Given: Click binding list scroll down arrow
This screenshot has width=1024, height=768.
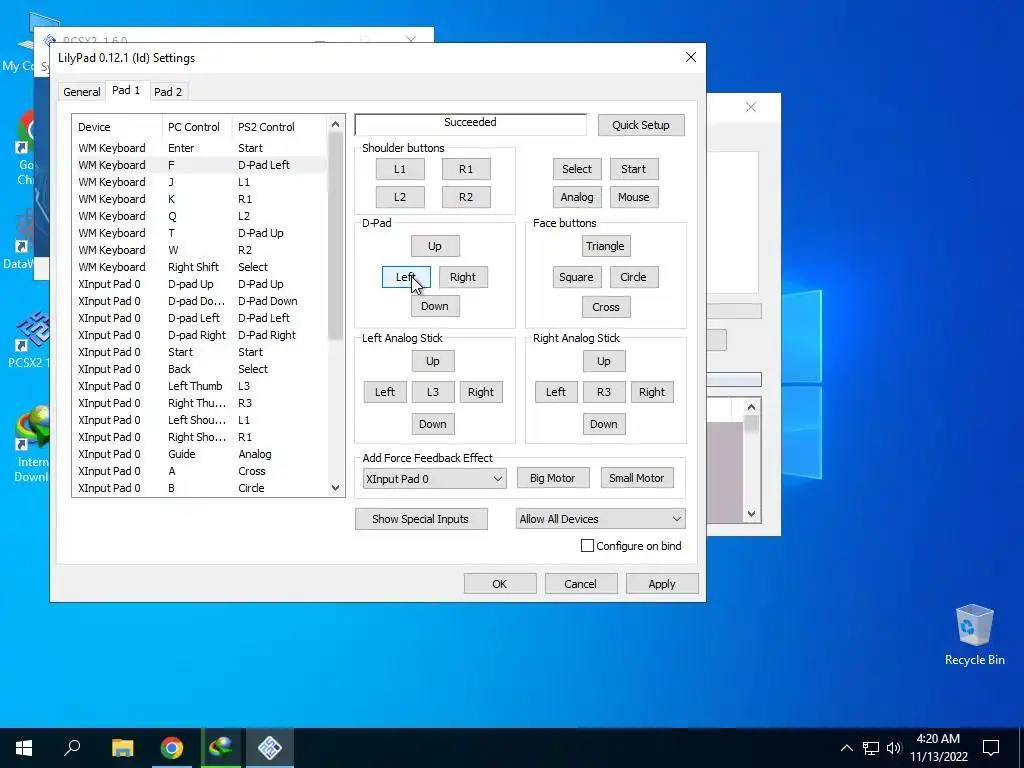Looking at the screenshot, I should pos(336,488).
